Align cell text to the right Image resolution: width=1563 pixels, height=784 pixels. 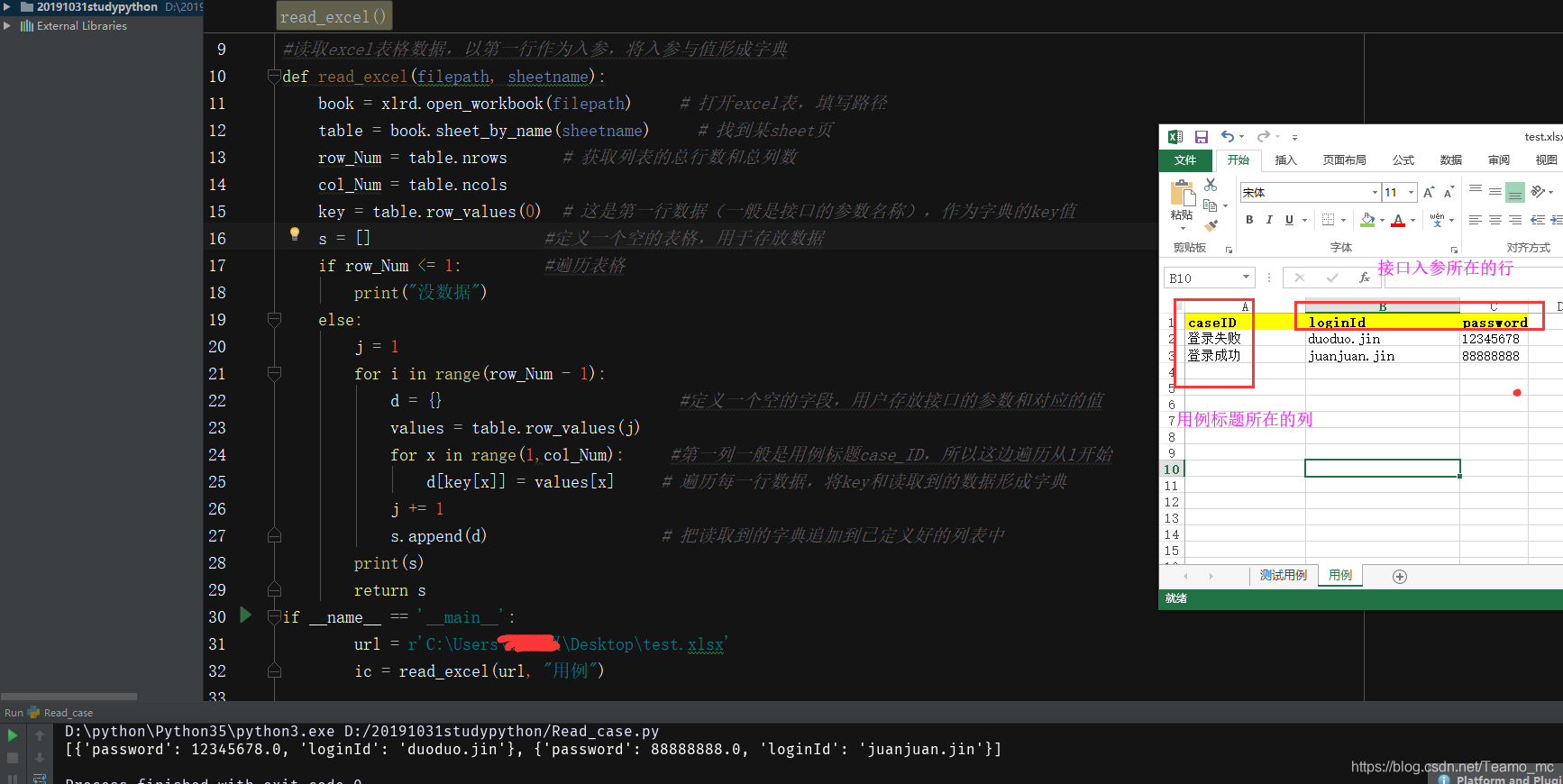1515,220
